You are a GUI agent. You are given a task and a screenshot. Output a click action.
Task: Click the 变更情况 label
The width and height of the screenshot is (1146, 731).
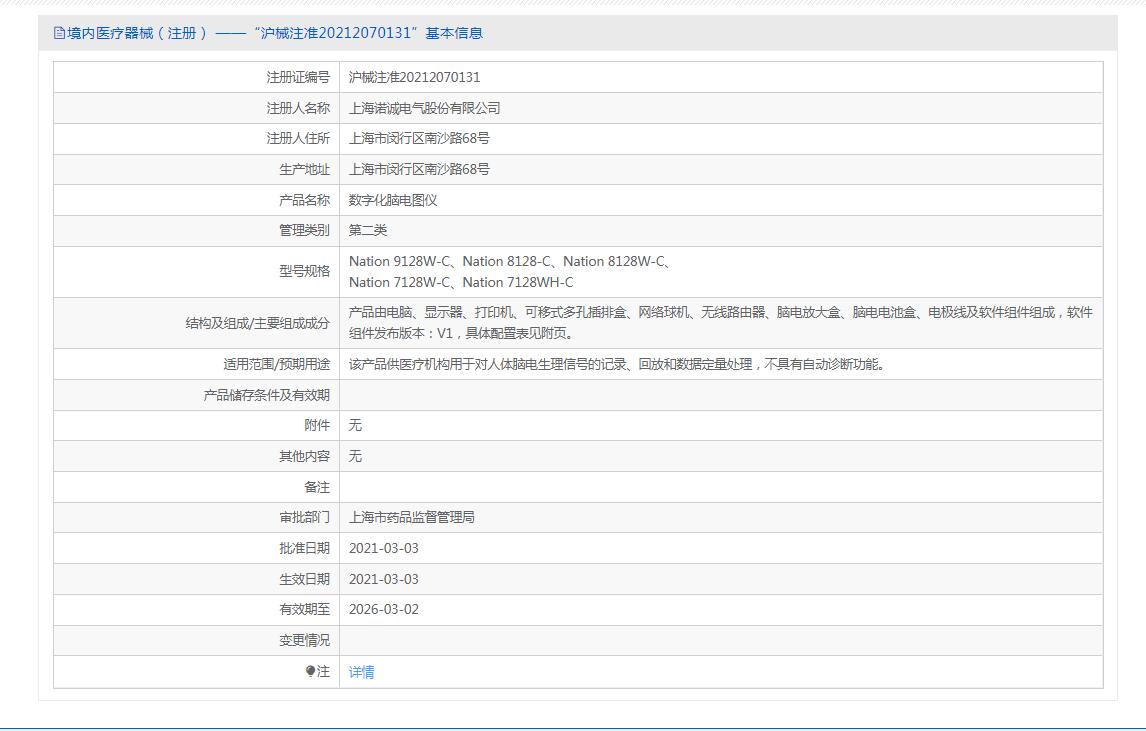(305, 640)
